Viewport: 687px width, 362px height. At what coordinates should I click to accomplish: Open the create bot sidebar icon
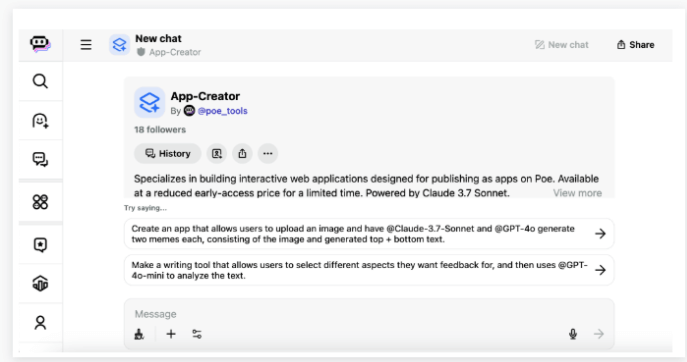point(40,121)
